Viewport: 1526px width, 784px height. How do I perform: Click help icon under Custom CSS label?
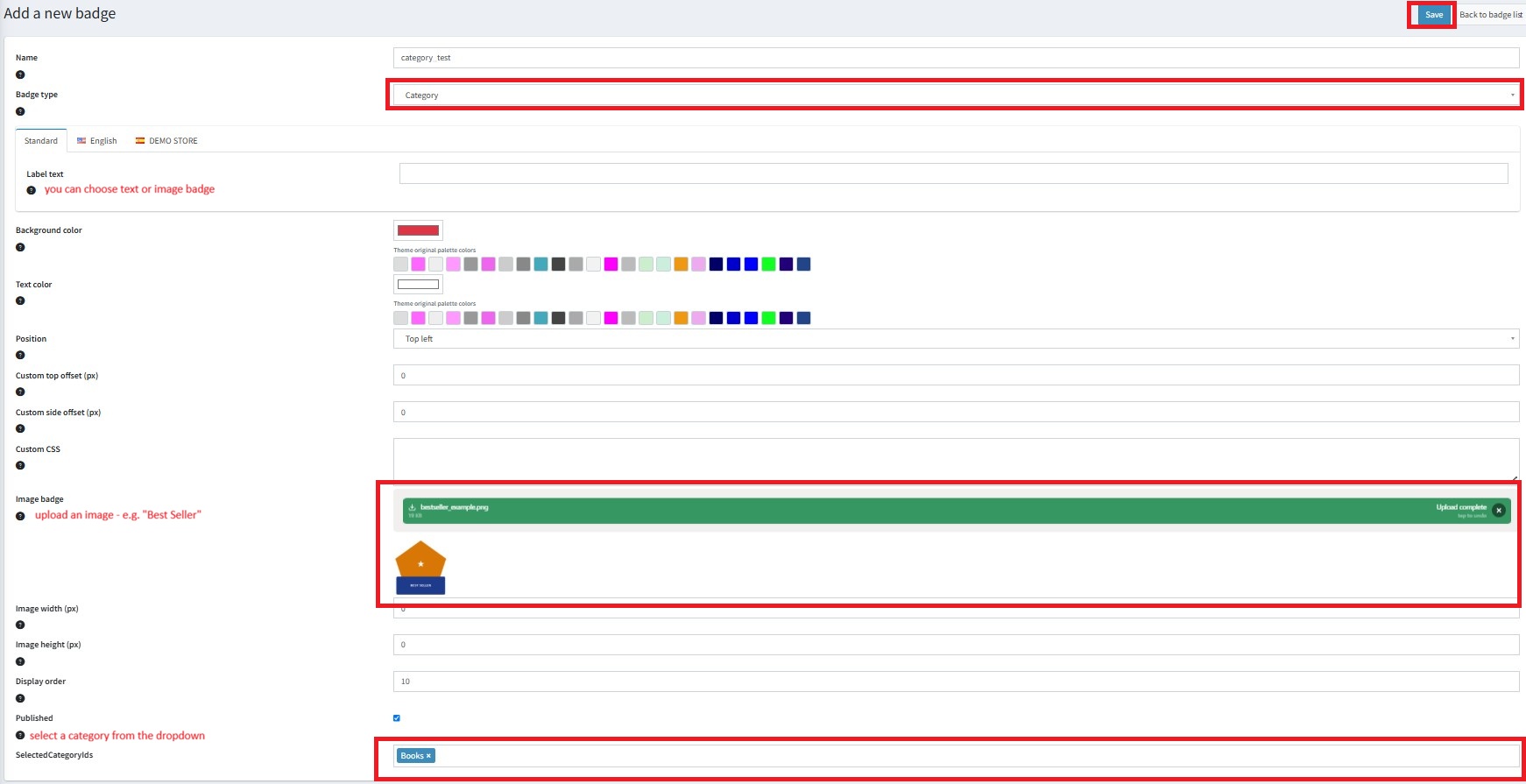tap(20, 465)
